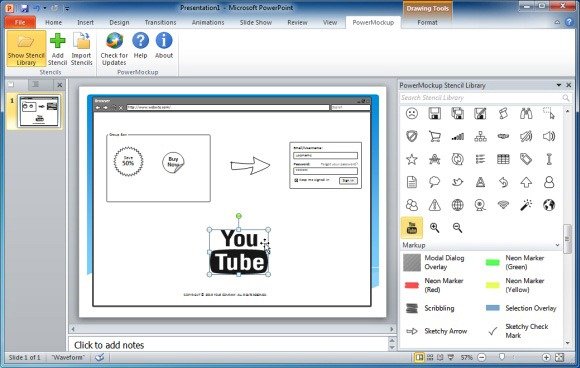The height and width of the screenshot is (368, 580).
Task: Switch to the Outline pane tab
Action: coord(36,85)
